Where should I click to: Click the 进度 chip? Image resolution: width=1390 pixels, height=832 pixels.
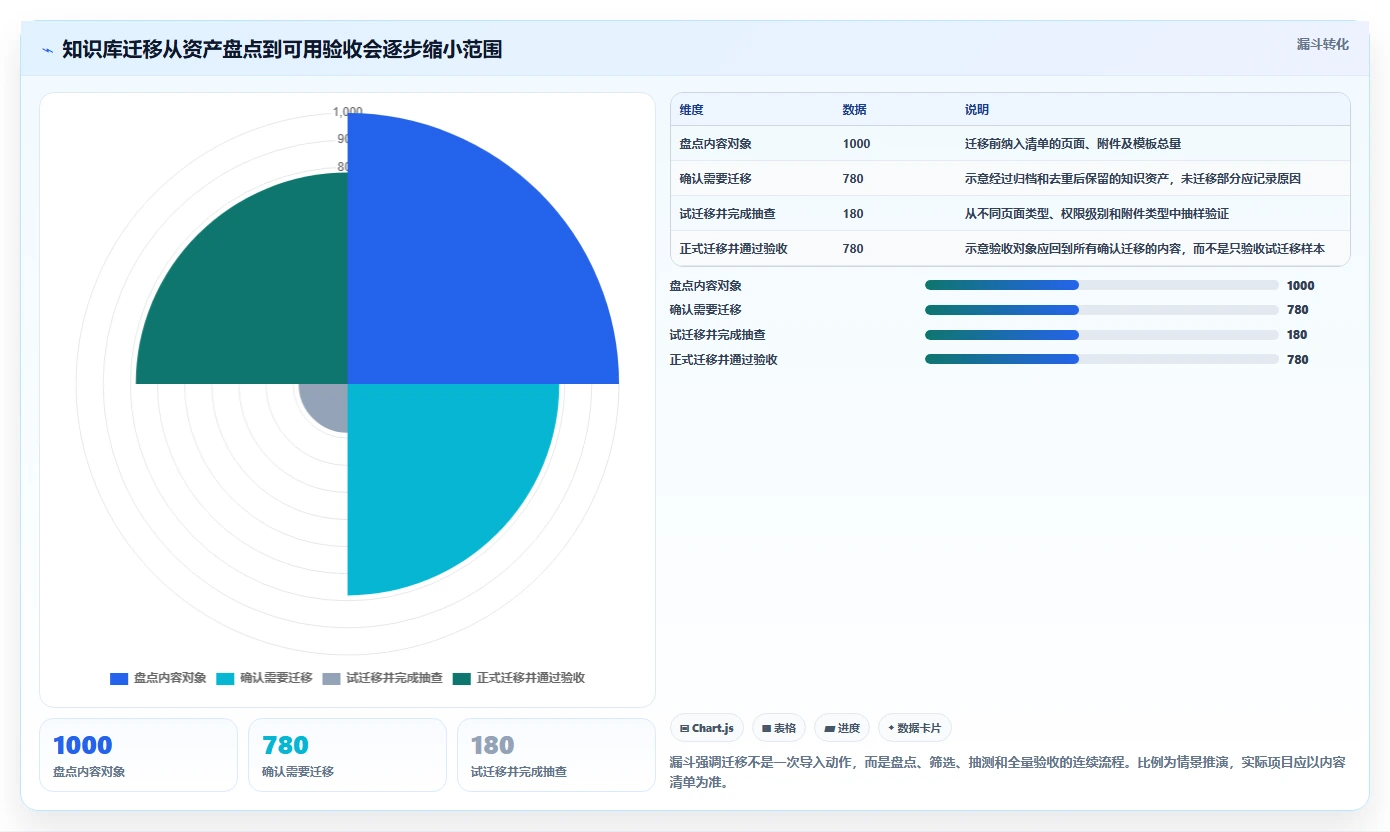842,728
